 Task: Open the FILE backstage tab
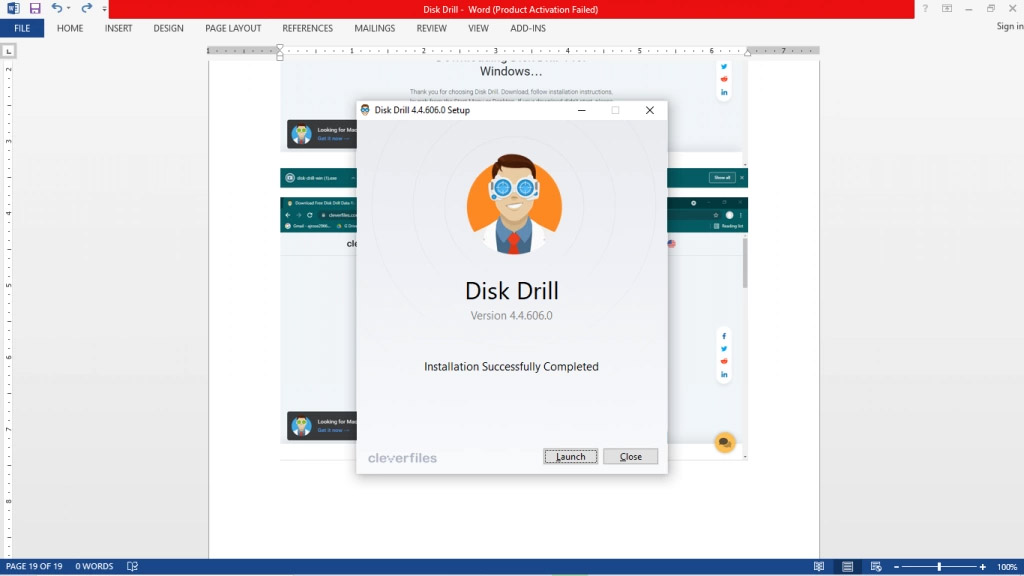click(x=22, y=28)
